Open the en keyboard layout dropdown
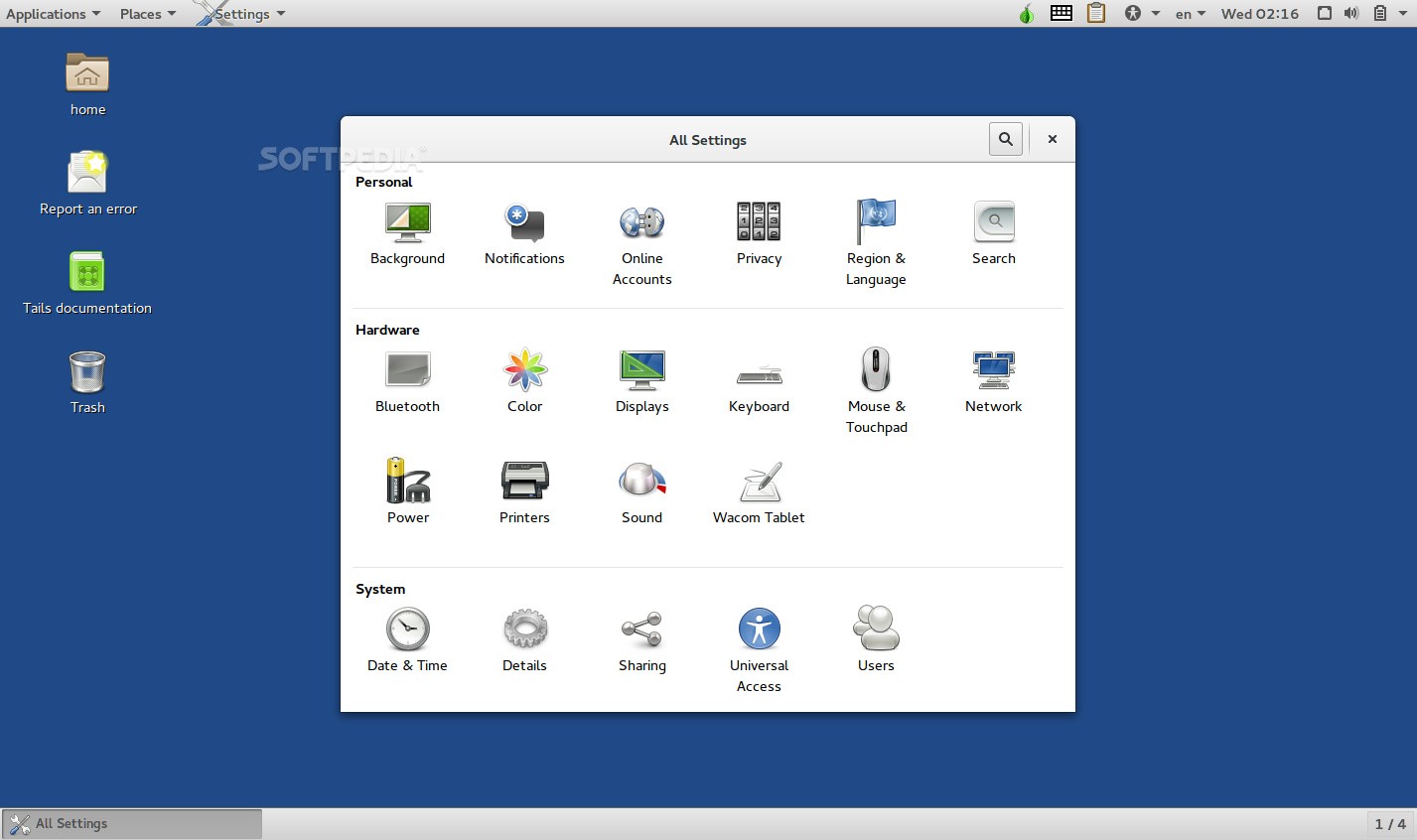This screenshot has height=840, width=1417. pyautogui.click(x=1190, y=14)
